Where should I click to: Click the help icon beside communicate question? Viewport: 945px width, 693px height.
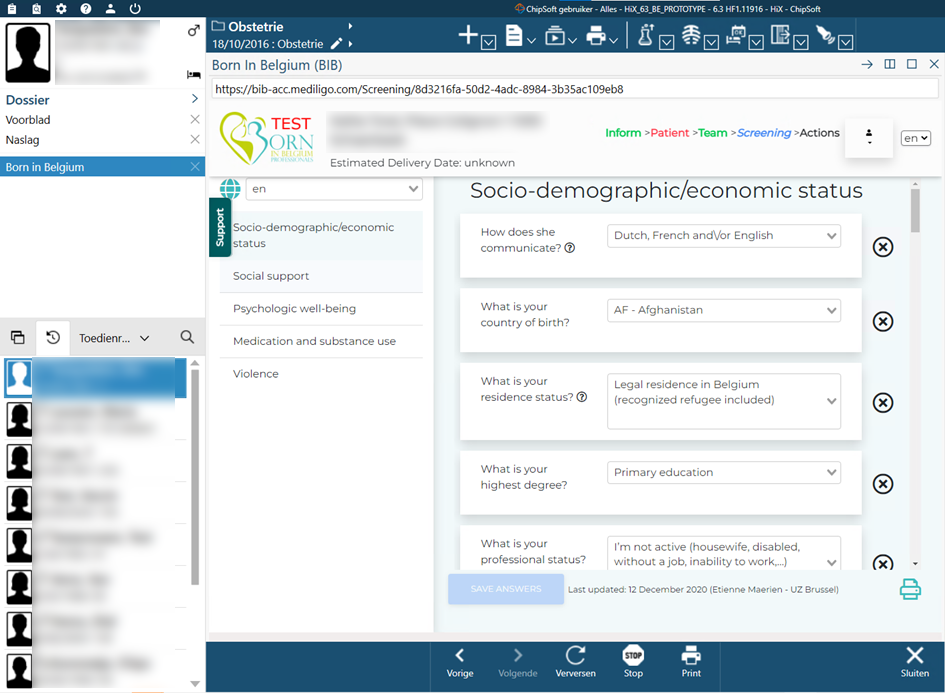point(570,248)
